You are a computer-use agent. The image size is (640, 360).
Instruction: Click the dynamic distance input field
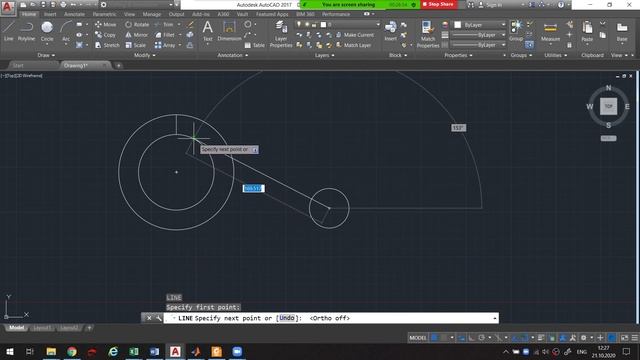pos(253,188)
